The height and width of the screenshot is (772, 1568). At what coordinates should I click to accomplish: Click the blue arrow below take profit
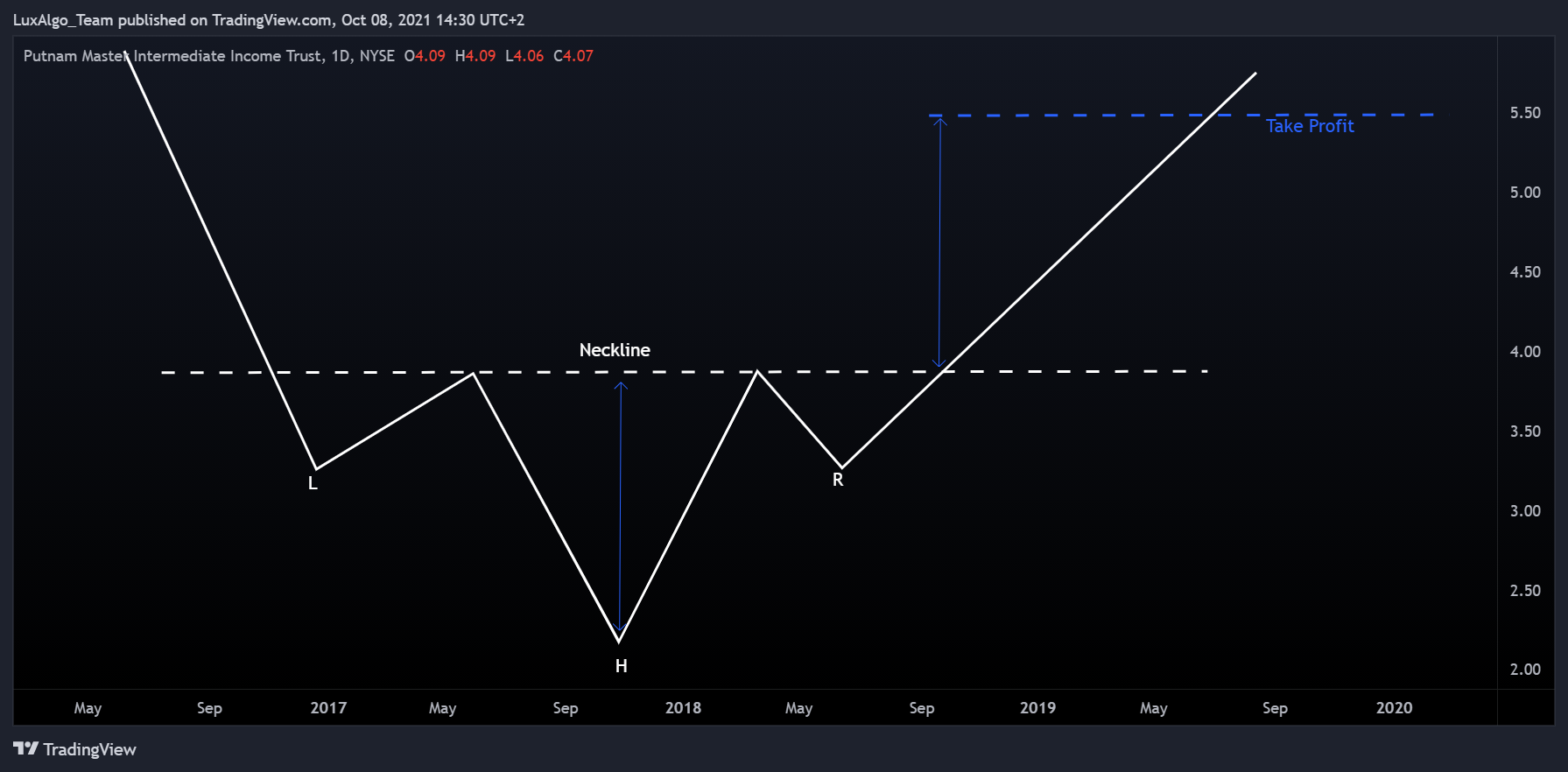[939, 242]
